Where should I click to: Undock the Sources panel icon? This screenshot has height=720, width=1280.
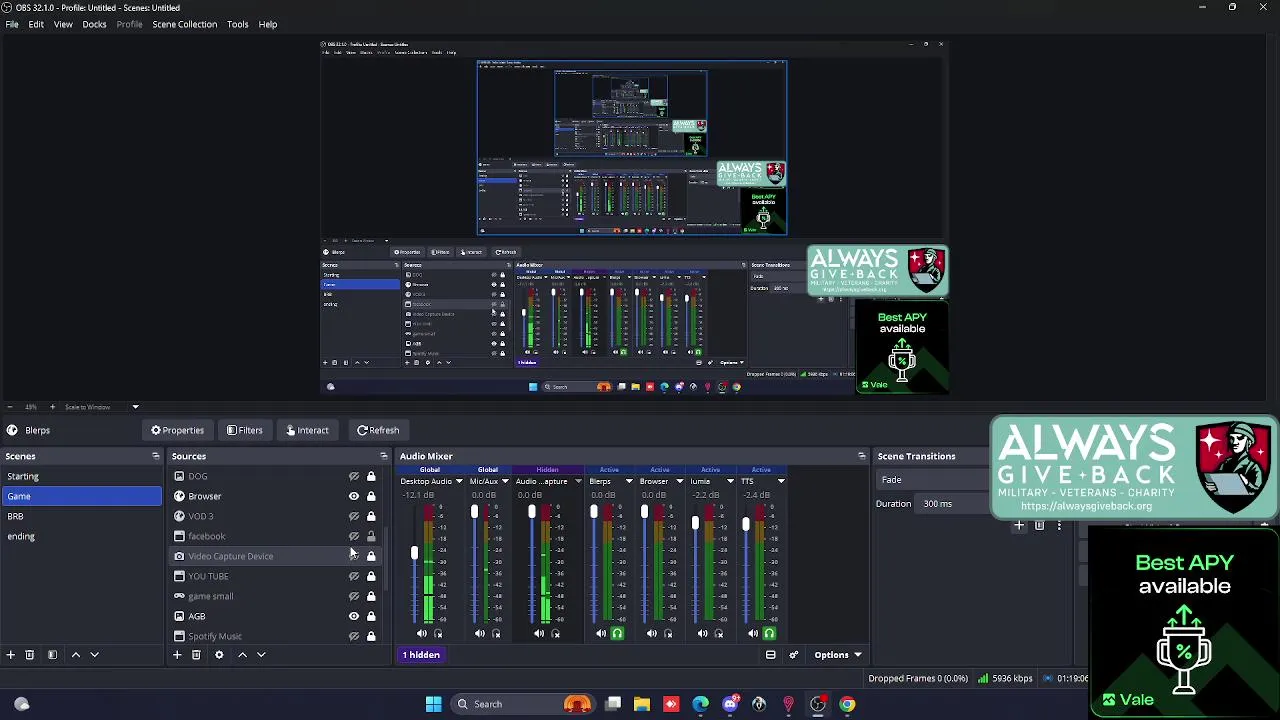pyautogui.click(x=382, y=456)
